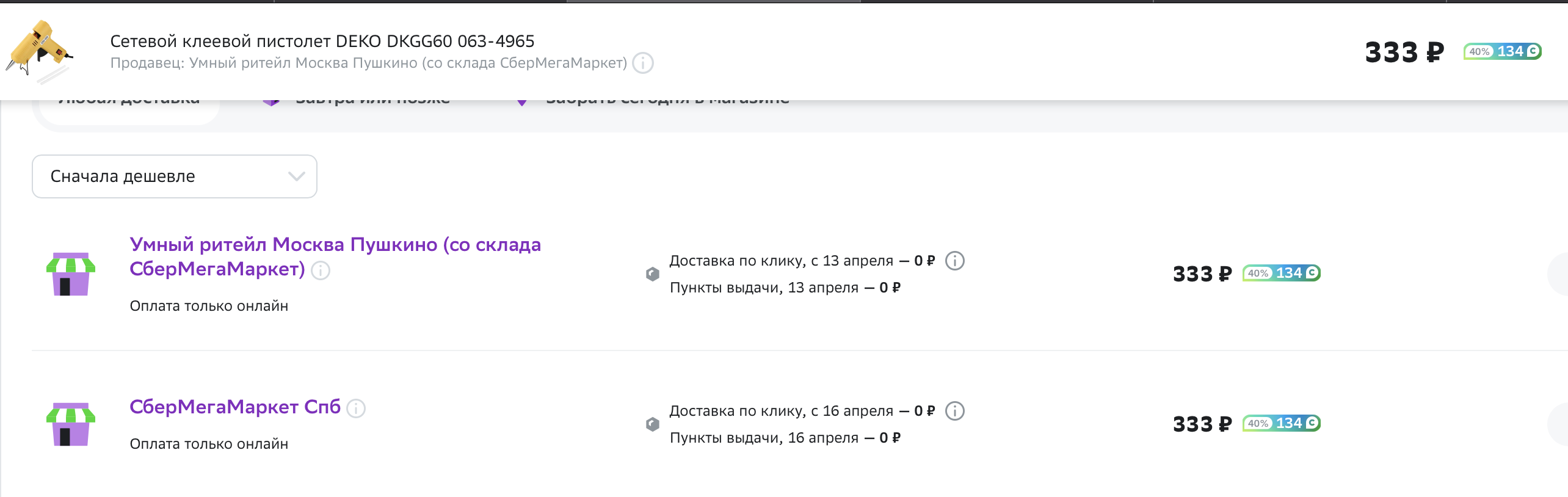This screenshot has height=497, width=1568.
Task: Open seller info icon in header
Action: tap(643, 63)
